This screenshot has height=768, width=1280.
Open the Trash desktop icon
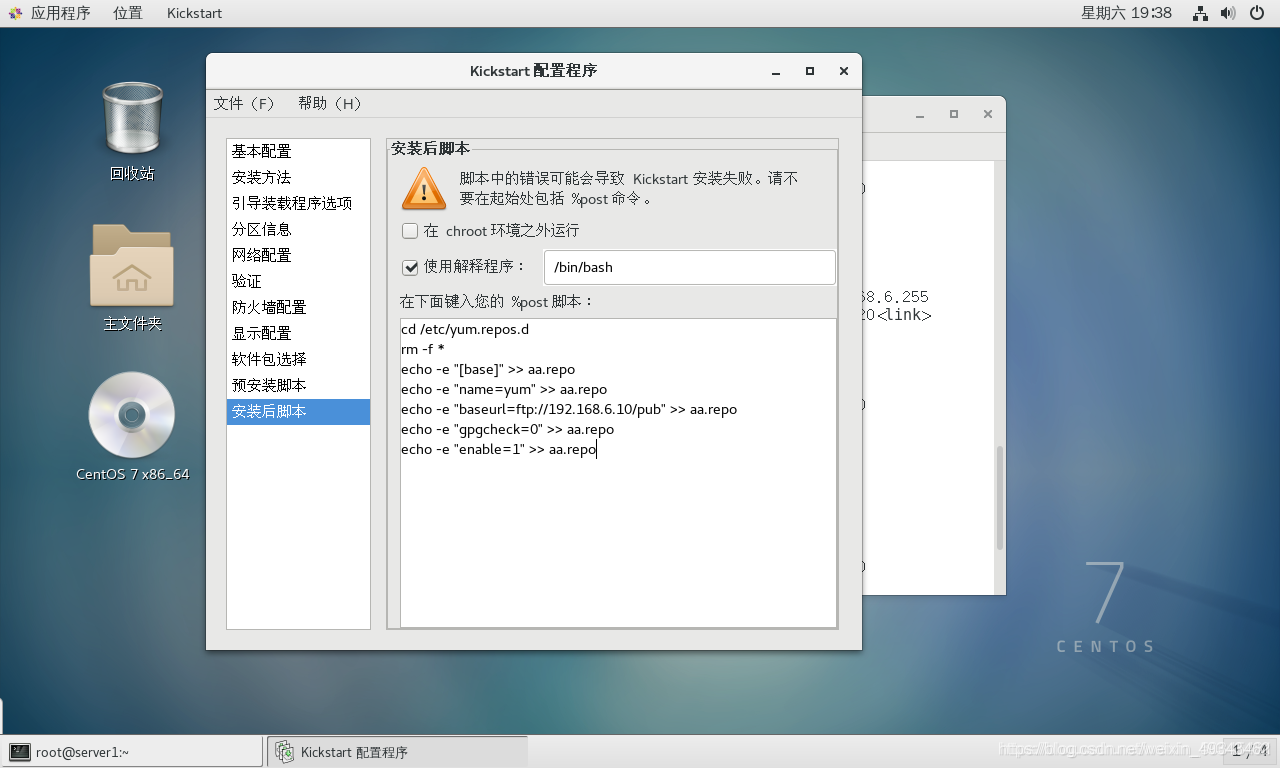132,120
